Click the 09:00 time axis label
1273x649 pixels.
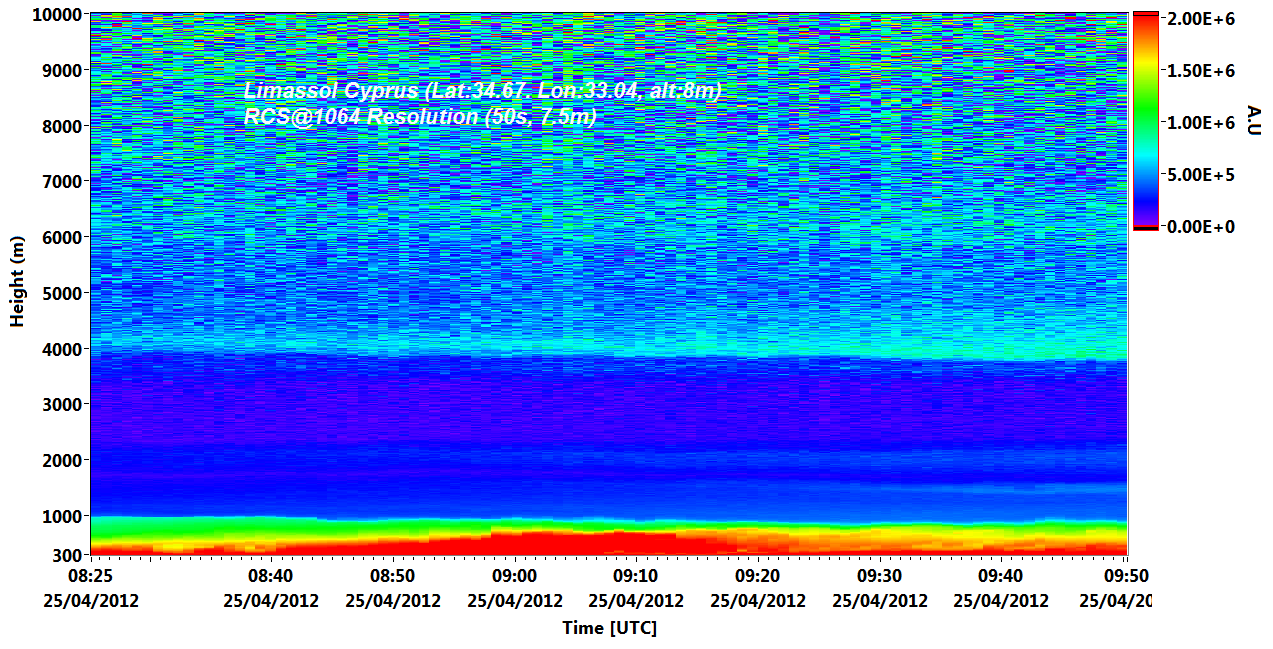[515, 576]
